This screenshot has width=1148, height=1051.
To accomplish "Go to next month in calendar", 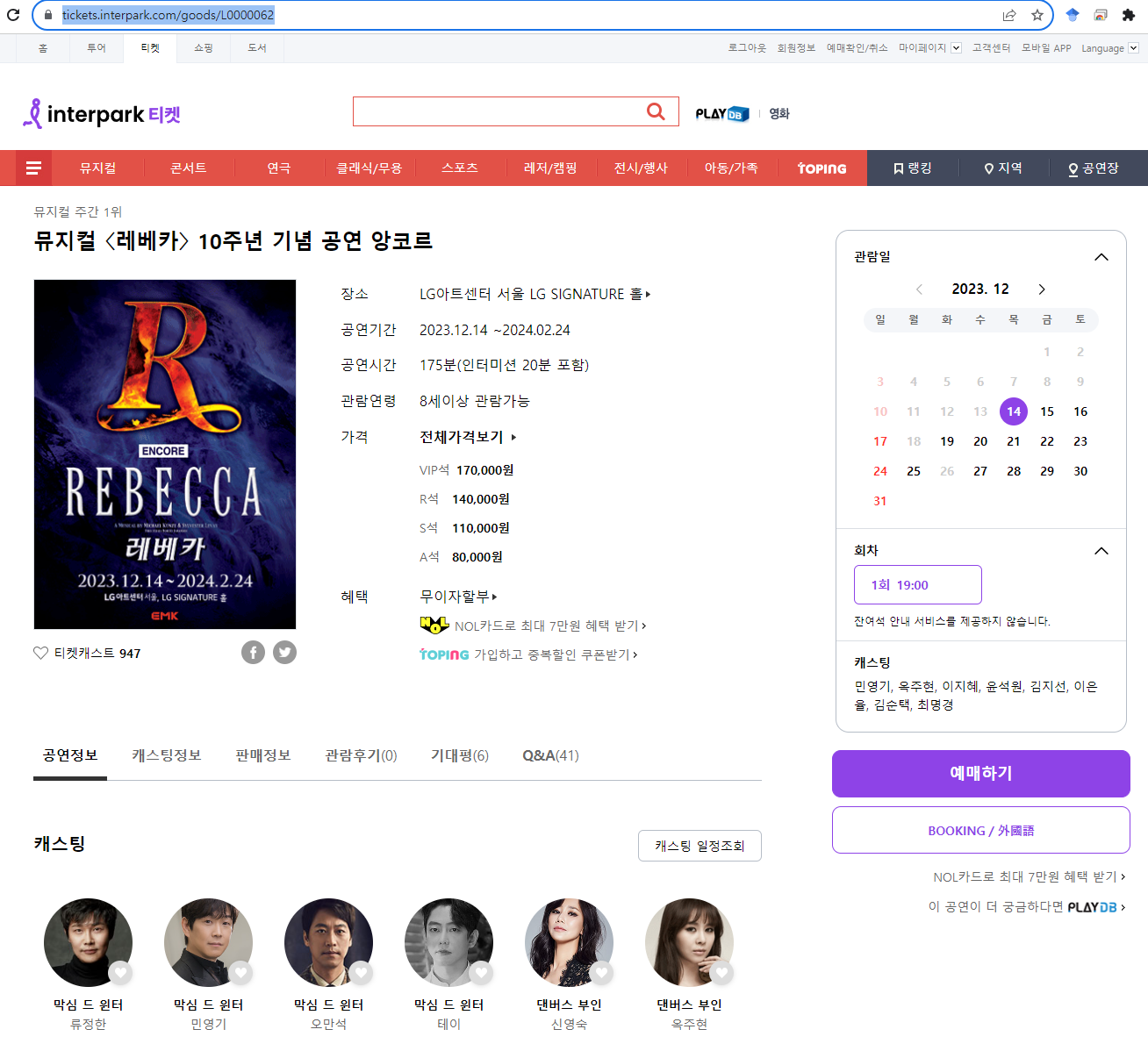I will (x=1042, y=290).
